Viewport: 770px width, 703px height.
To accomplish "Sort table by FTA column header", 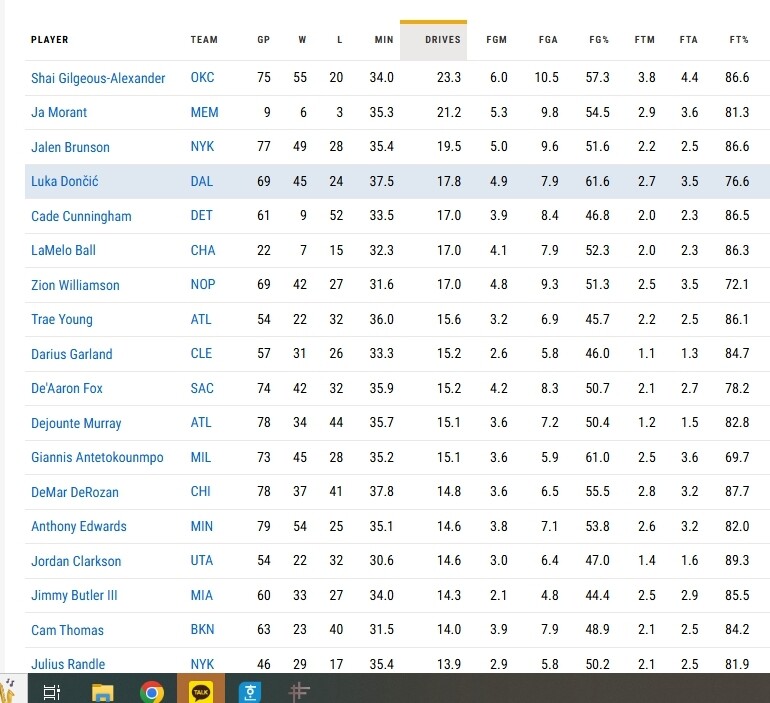I will click(688, 40).
